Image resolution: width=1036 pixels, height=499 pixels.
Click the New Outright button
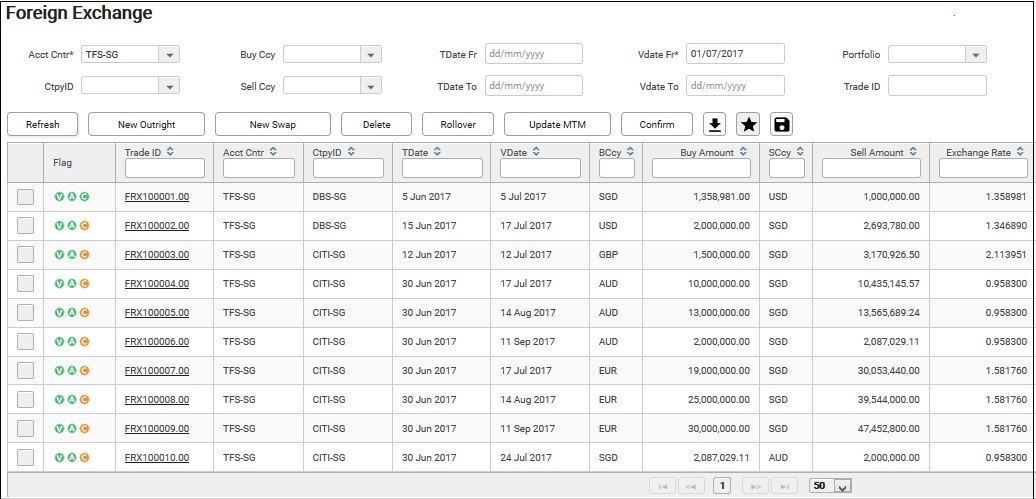coord(146,124)
